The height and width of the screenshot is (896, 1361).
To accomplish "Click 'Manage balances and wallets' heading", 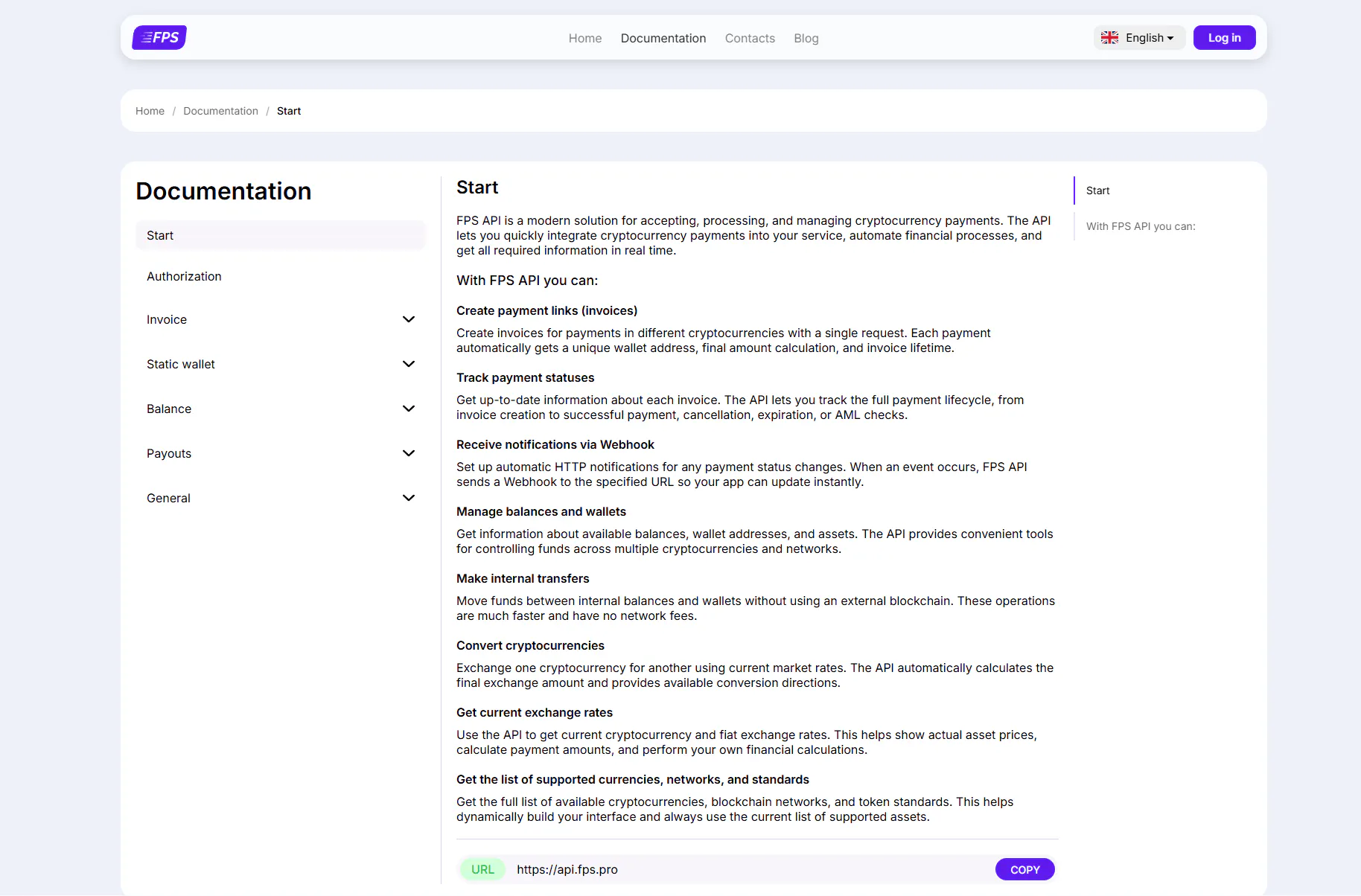I will (541, 511).
